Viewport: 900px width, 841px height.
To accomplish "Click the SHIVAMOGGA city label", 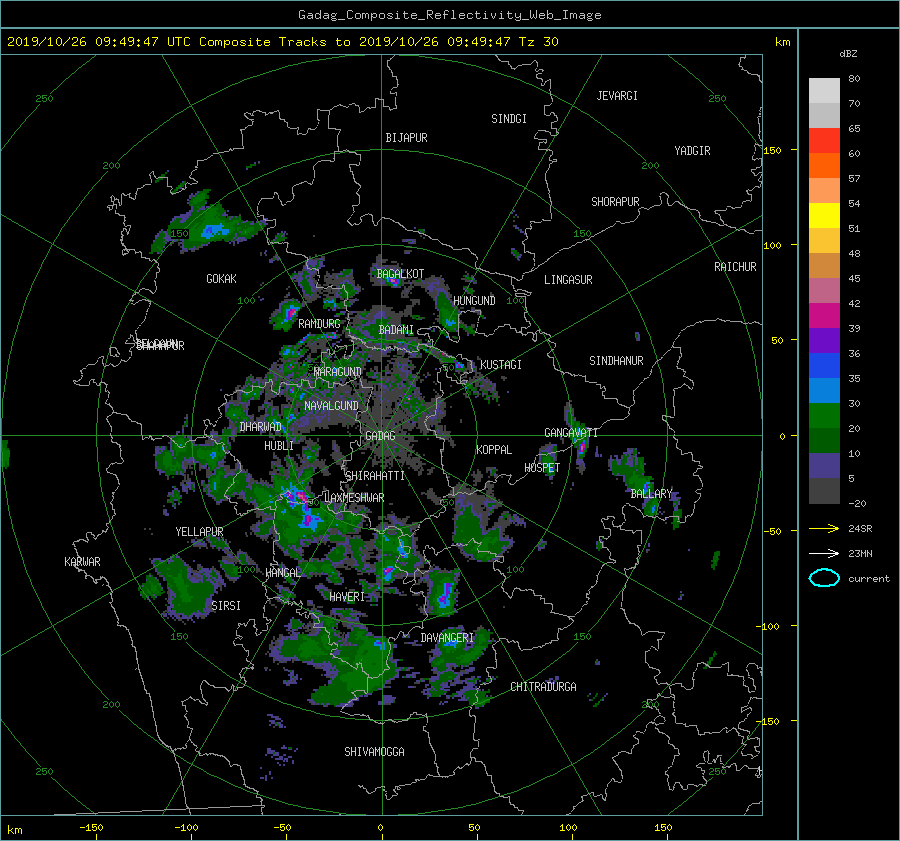I will [374, 752].
